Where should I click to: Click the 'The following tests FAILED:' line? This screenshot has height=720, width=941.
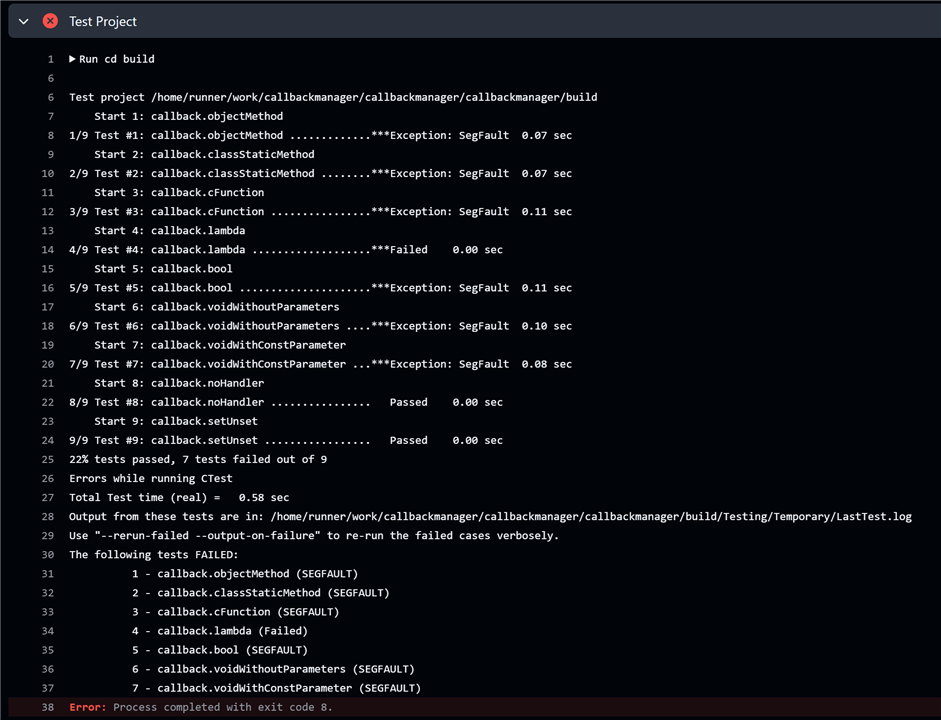click(x=153, y=555)
